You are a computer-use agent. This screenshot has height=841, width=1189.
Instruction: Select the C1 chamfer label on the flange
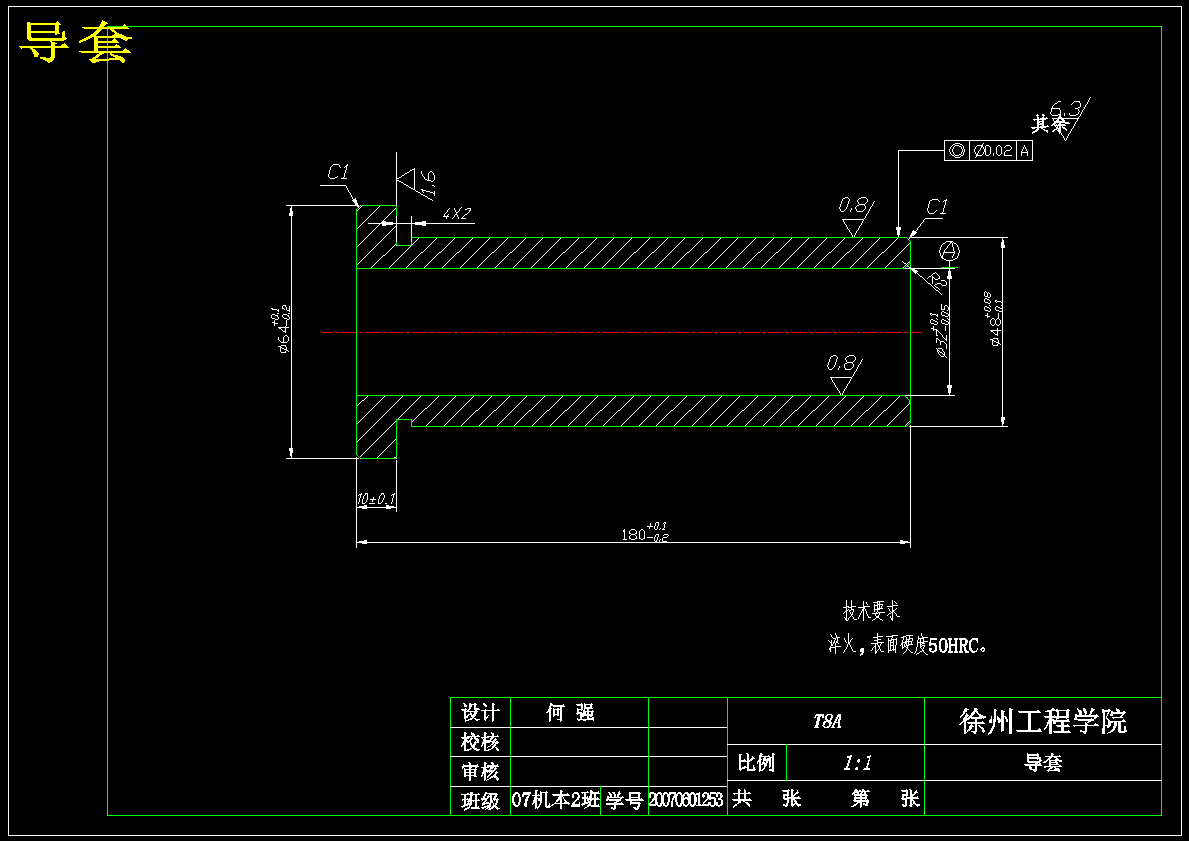338,173
